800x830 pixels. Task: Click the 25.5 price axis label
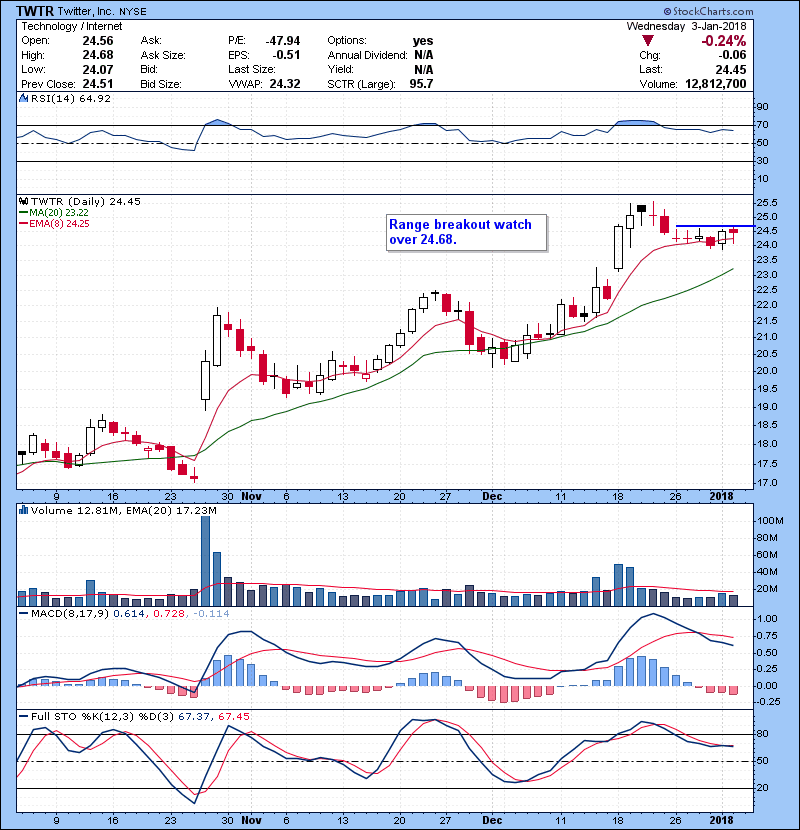coord(767,203)
